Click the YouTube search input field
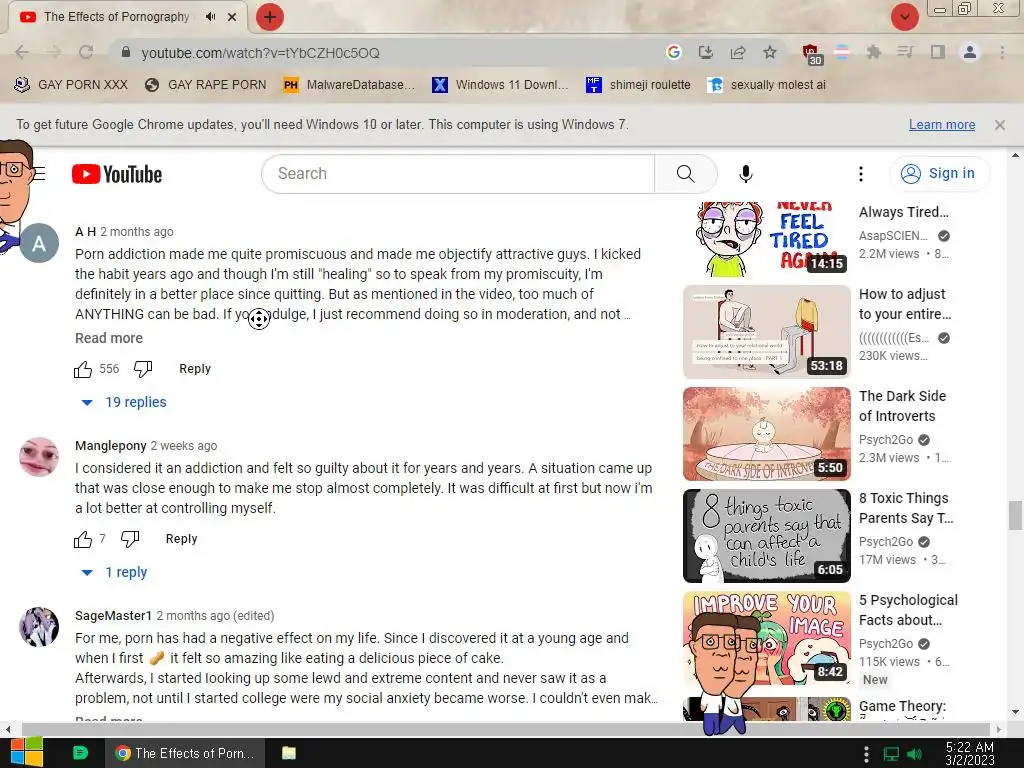 (458, 174)
